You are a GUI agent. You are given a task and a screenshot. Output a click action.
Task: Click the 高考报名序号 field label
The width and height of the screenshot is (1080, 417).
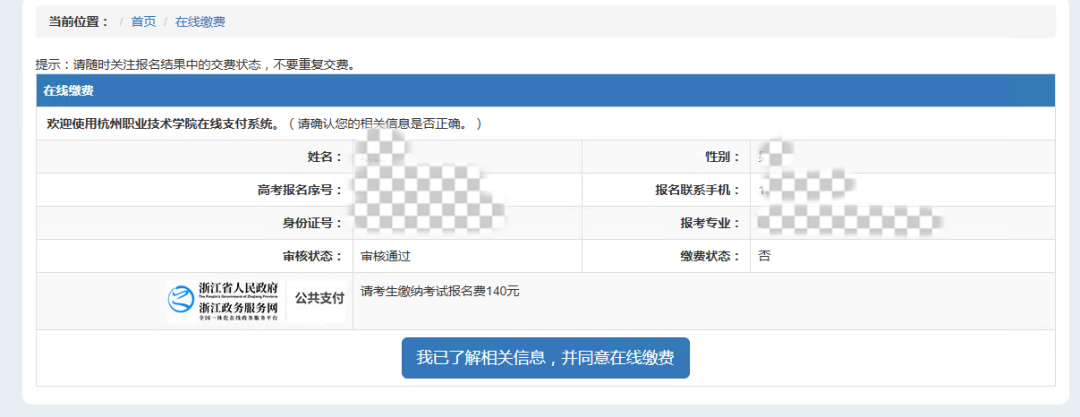point(300,190)
